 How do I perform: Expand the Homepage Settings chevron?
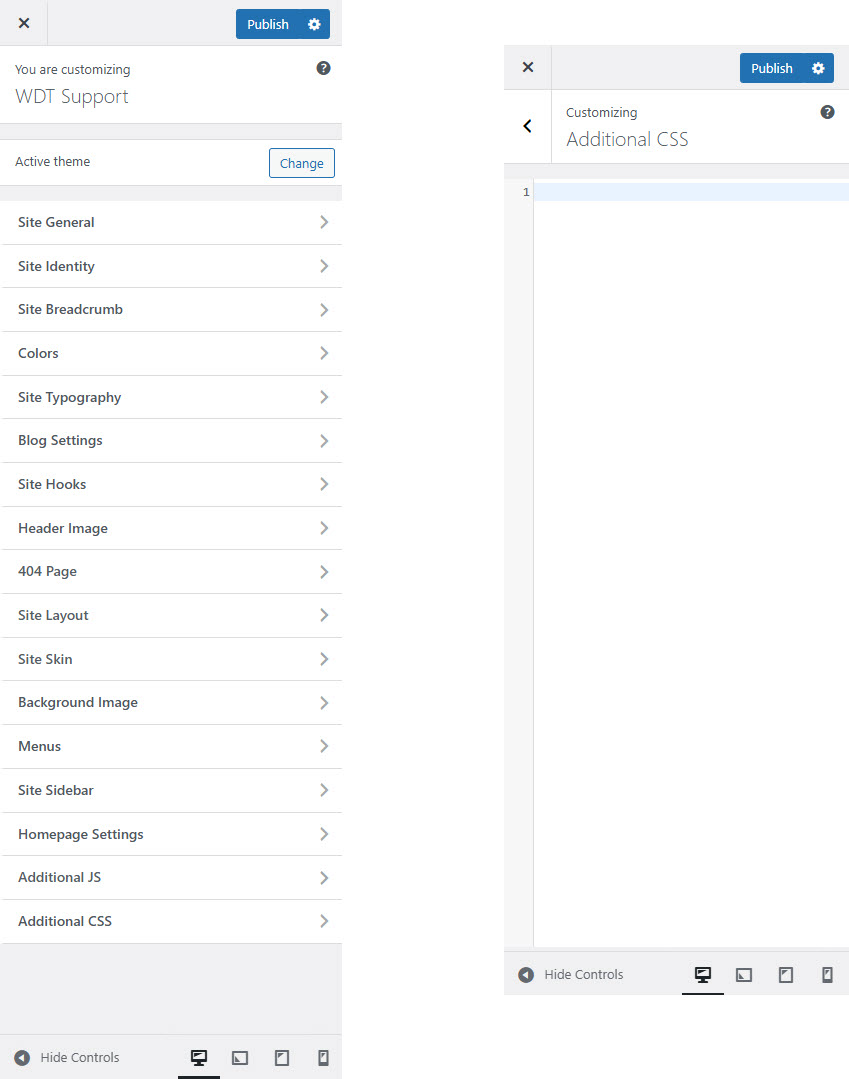pos(324,834)
